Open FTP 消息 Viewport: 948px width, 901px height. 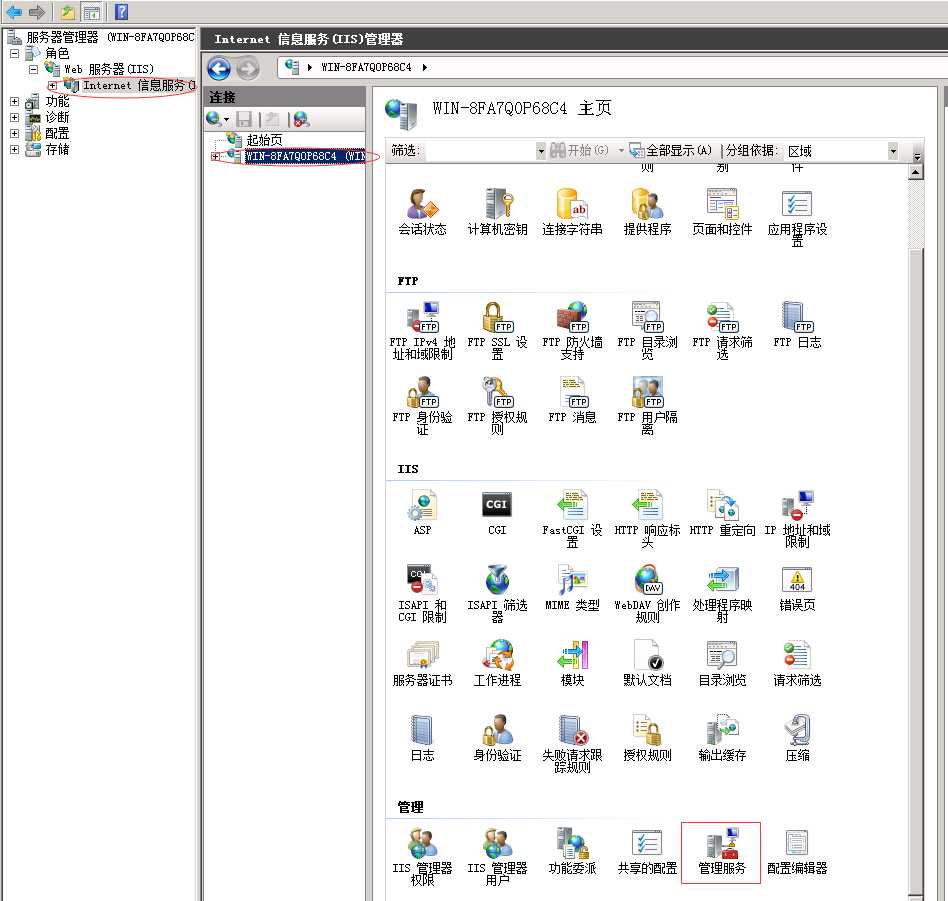click(x=572, y=399)
